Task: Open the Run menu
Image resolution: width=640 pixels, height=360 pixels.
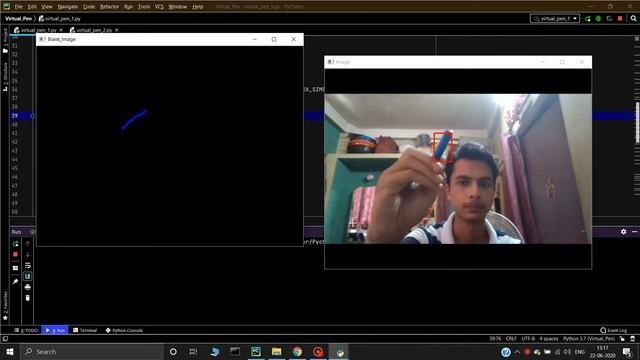Action: pyautogui.click(x=128, y=7)
